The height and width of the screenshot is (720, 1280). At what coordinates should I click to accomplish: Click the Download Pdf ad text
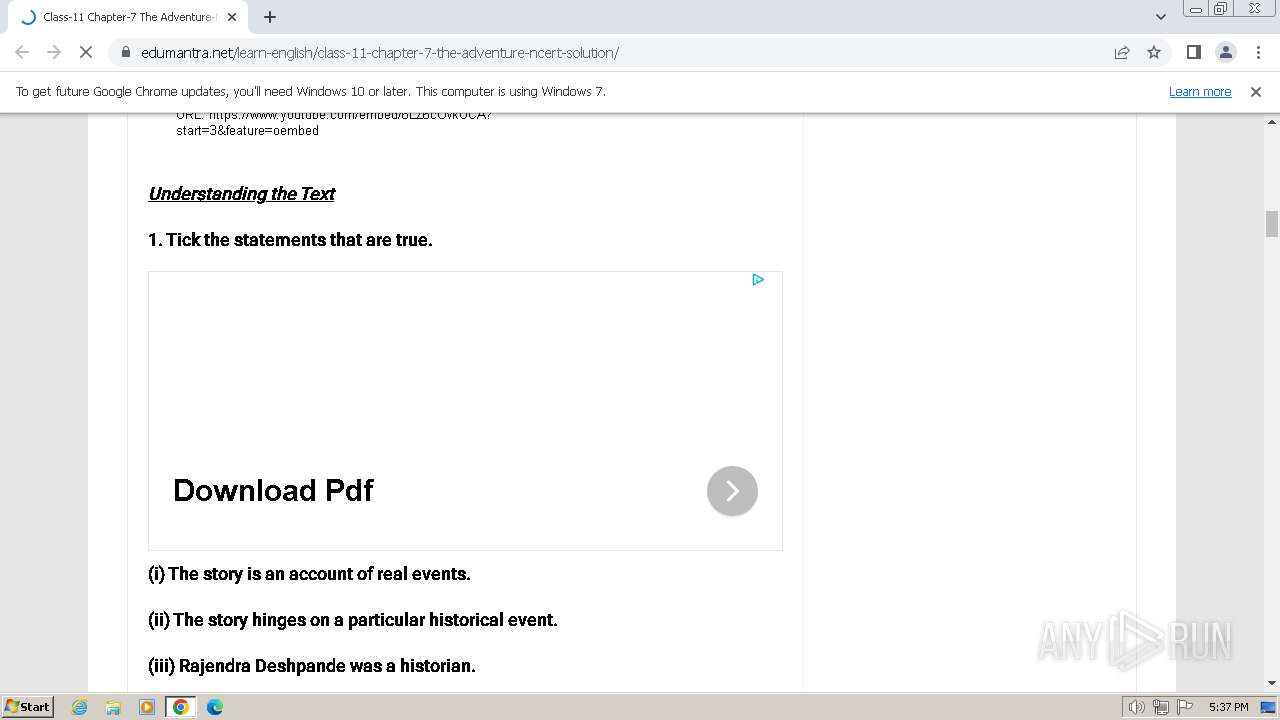273,490
